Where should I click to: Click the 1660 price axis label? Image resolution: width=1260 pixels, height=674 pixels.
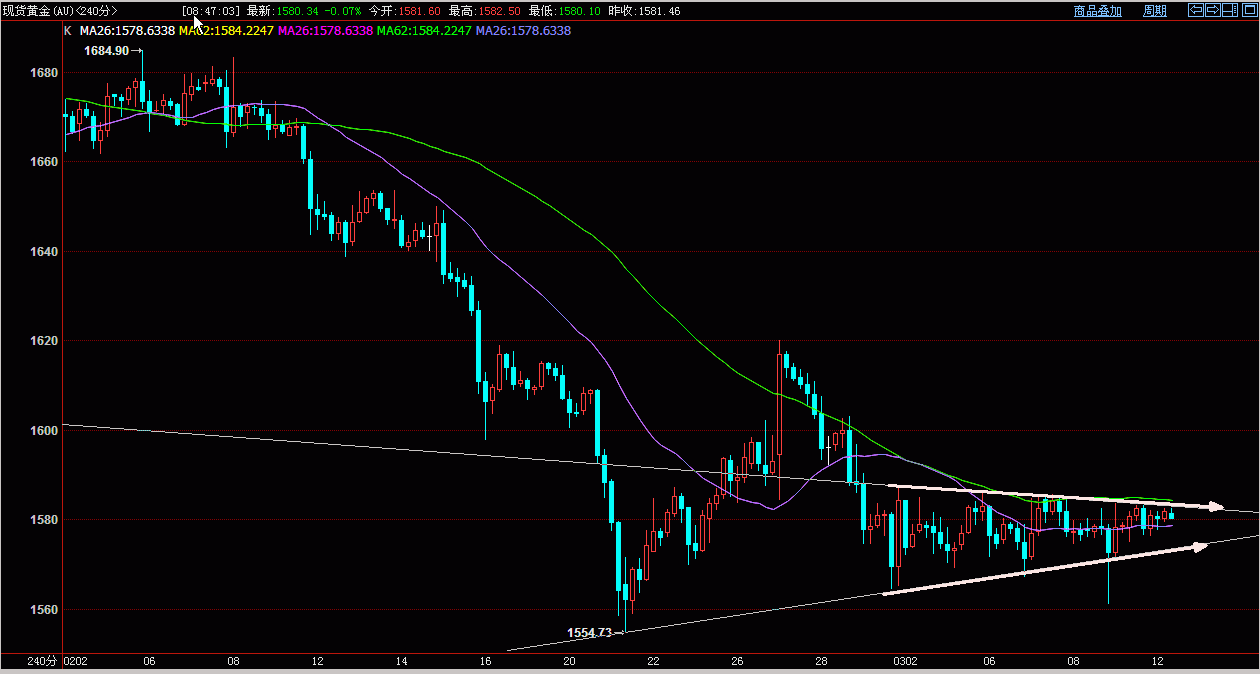click(x=45, y=163)
